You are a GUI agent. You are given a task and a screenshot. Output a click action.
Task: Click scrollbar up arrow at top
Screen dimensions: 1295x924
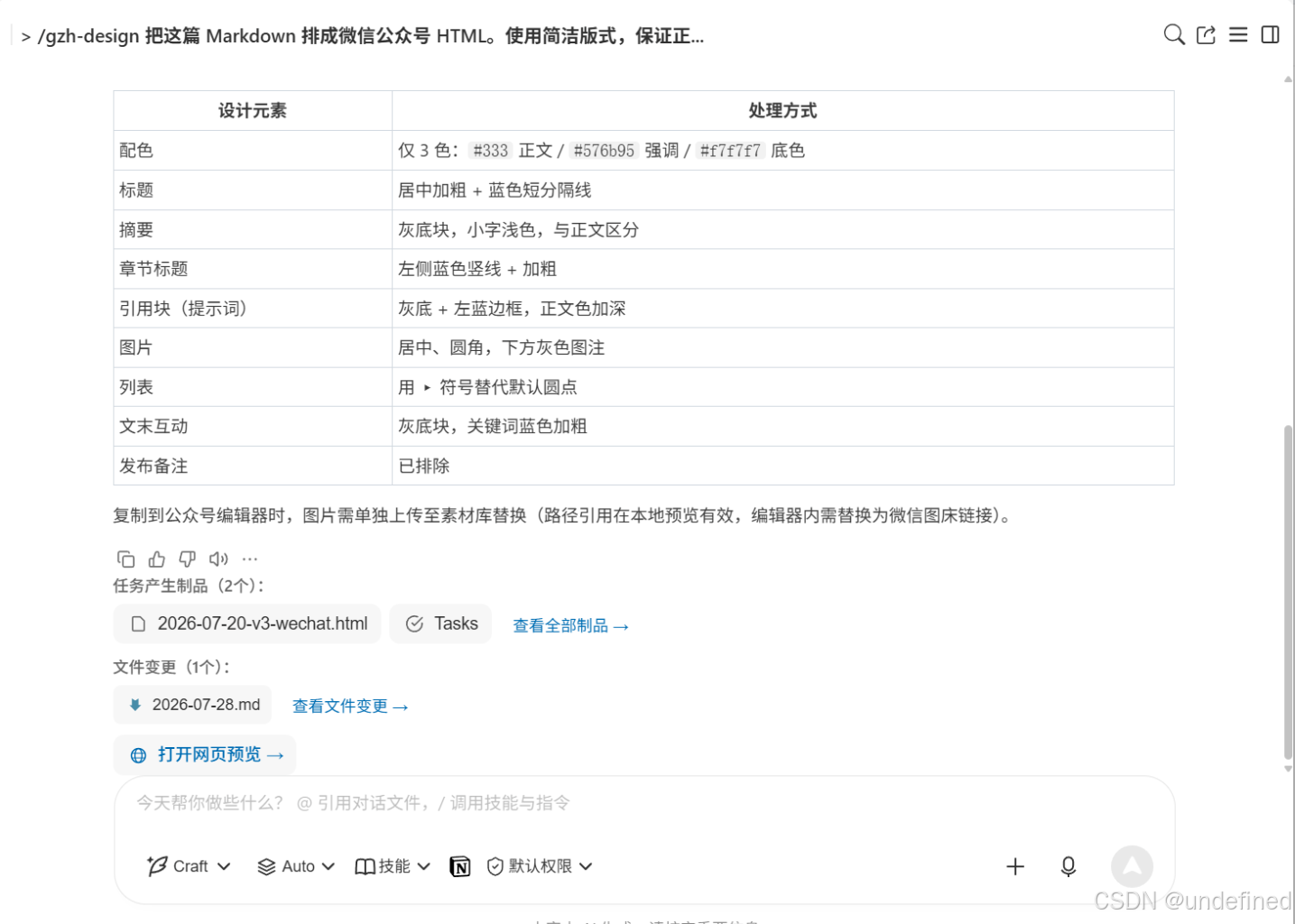(1288, 79)
